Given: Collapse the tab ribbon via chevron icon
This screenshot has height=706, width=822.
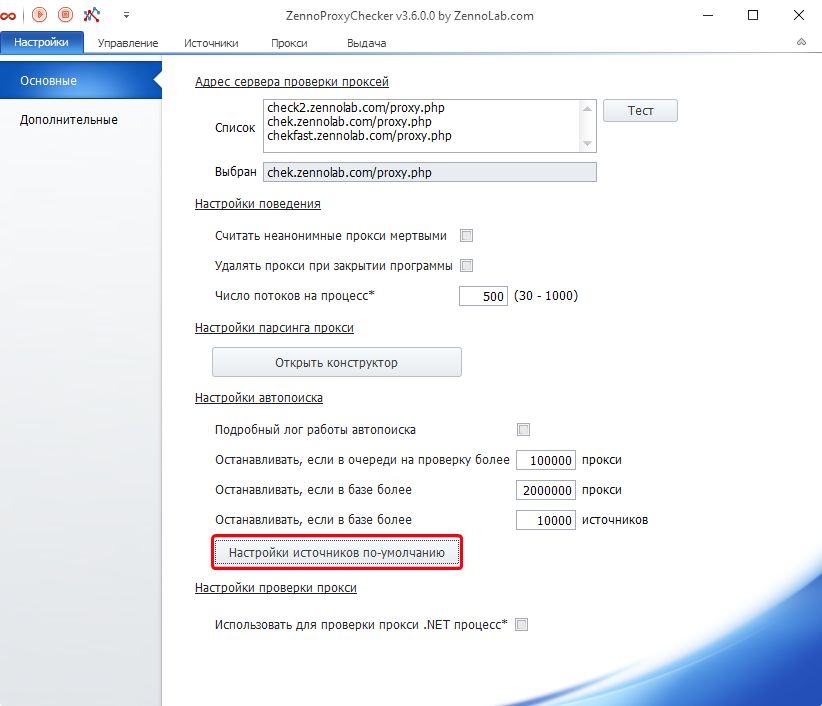Looking at the screenshot, I should coord(800,42).
